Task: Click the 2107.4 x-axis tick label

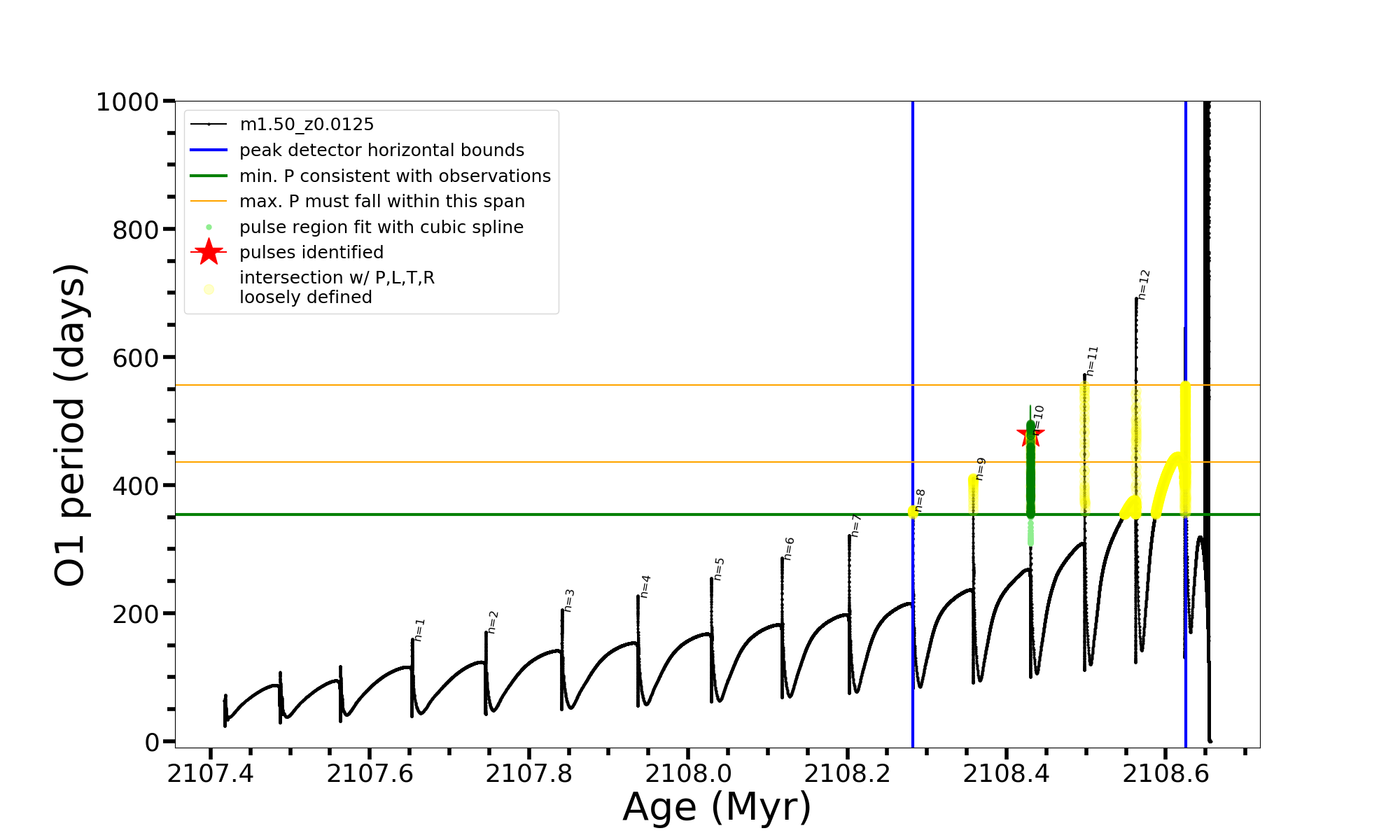Action: 210,774
